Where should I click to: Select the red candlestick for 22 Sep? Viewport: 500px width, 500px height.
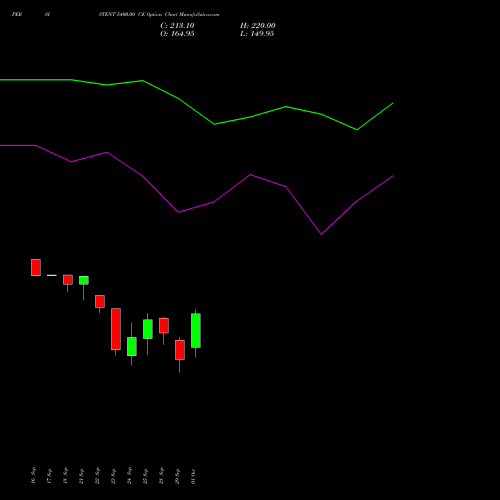[100, 301]
